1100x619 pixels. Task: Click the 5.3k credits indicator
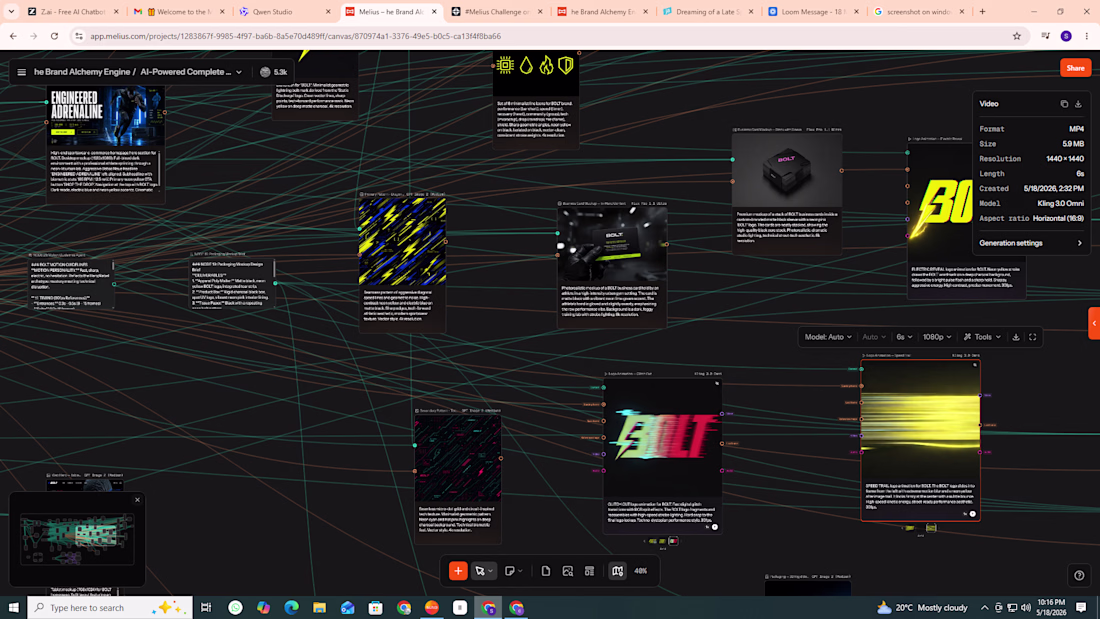pyautogui.click(x=274, y=72)
